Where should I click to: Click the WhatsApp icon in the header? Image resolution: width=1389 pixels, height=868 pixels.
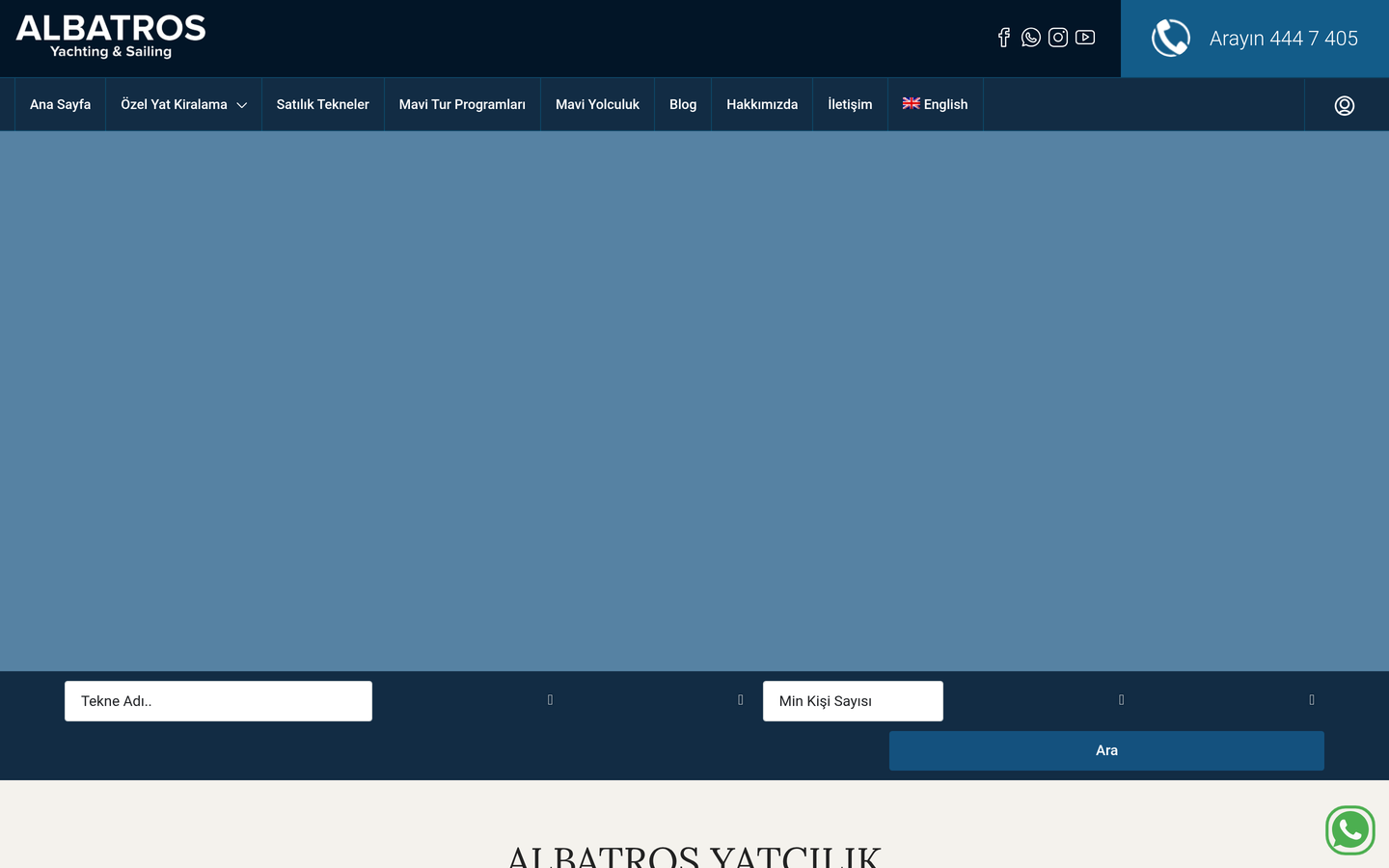point(1031,38)
